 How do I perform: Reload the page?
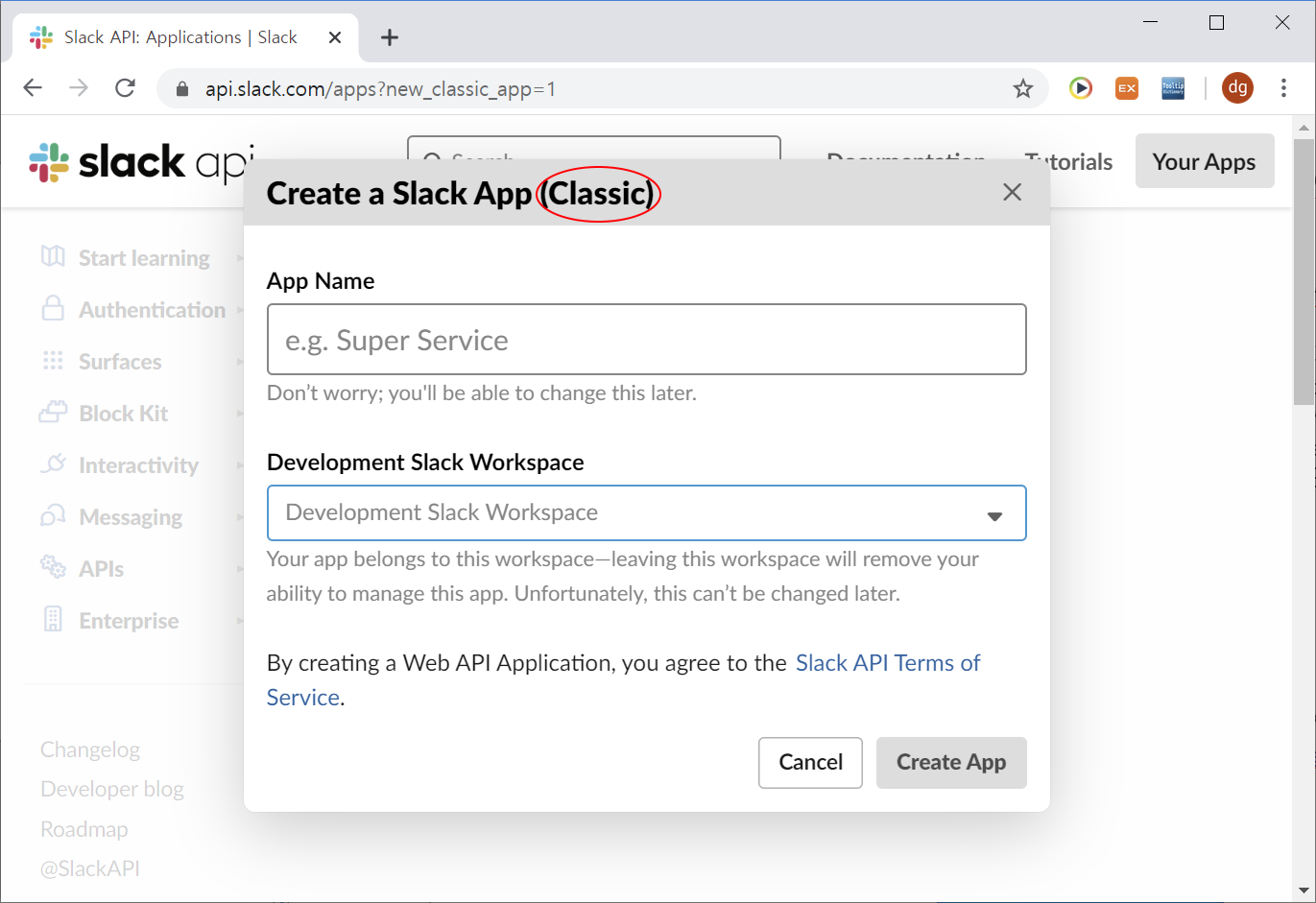(125, 88)
